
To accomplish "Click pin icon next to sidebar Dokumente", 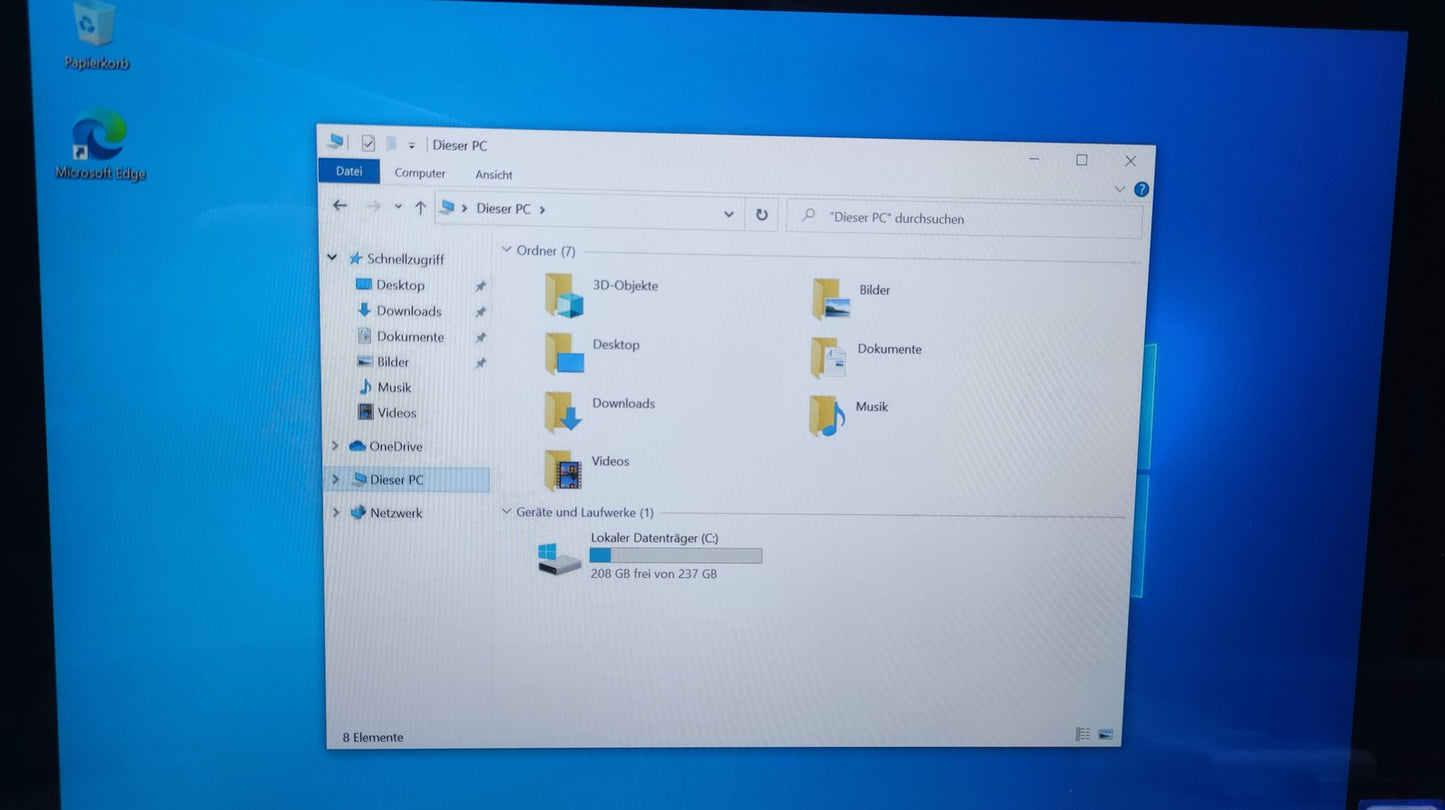I will pyautogui.click(x=480, y=338).
